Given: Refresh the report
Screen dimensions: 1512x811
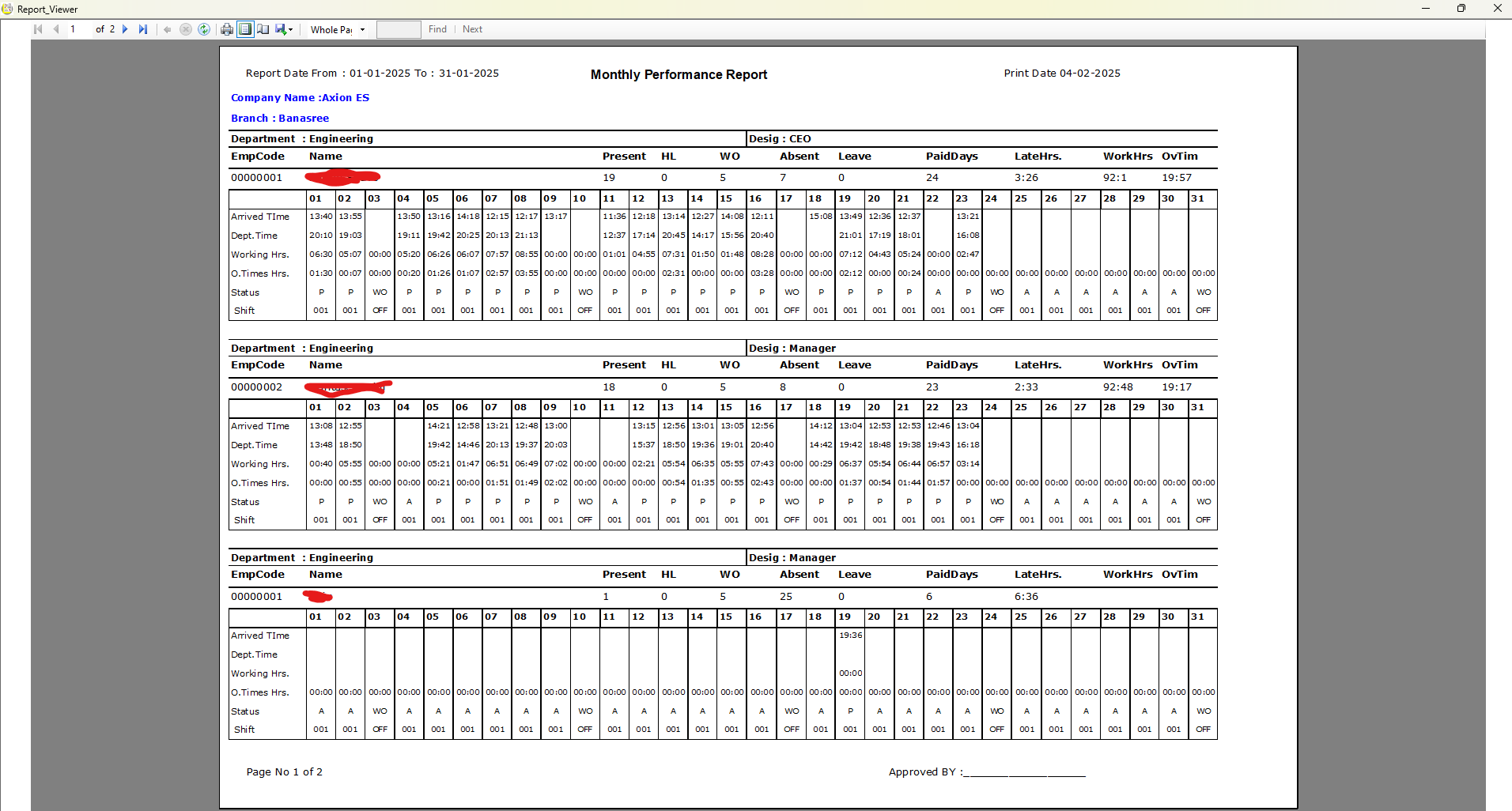Looking at the screenshot, I should [204, 29].
